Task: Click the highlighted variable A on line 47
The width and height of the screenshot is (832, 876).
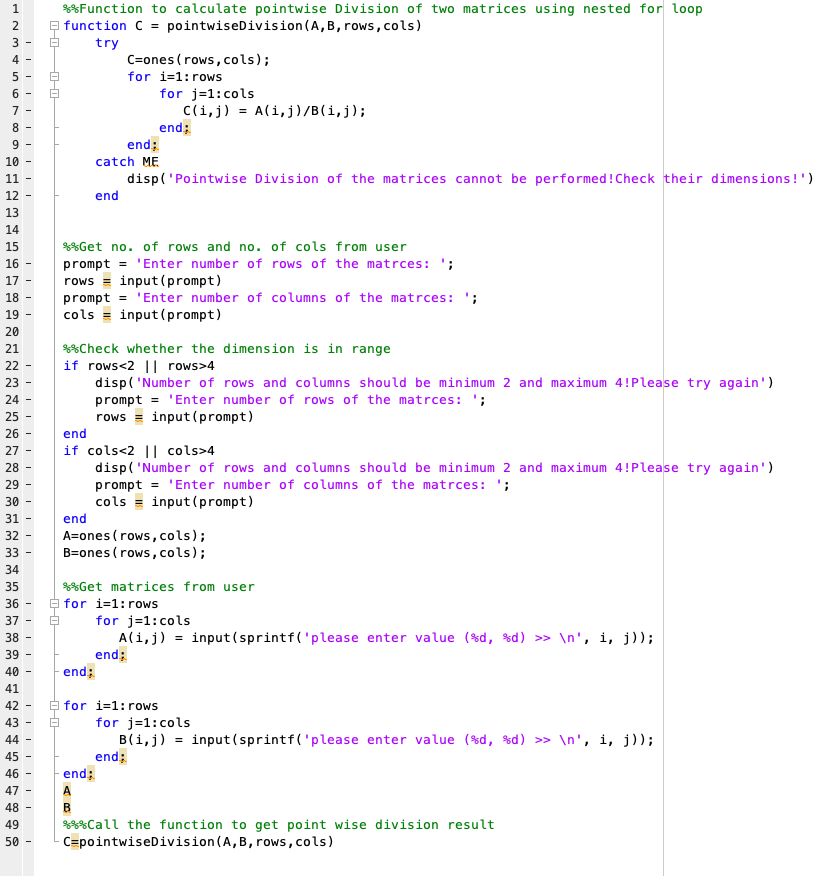Action: (66, 790)
